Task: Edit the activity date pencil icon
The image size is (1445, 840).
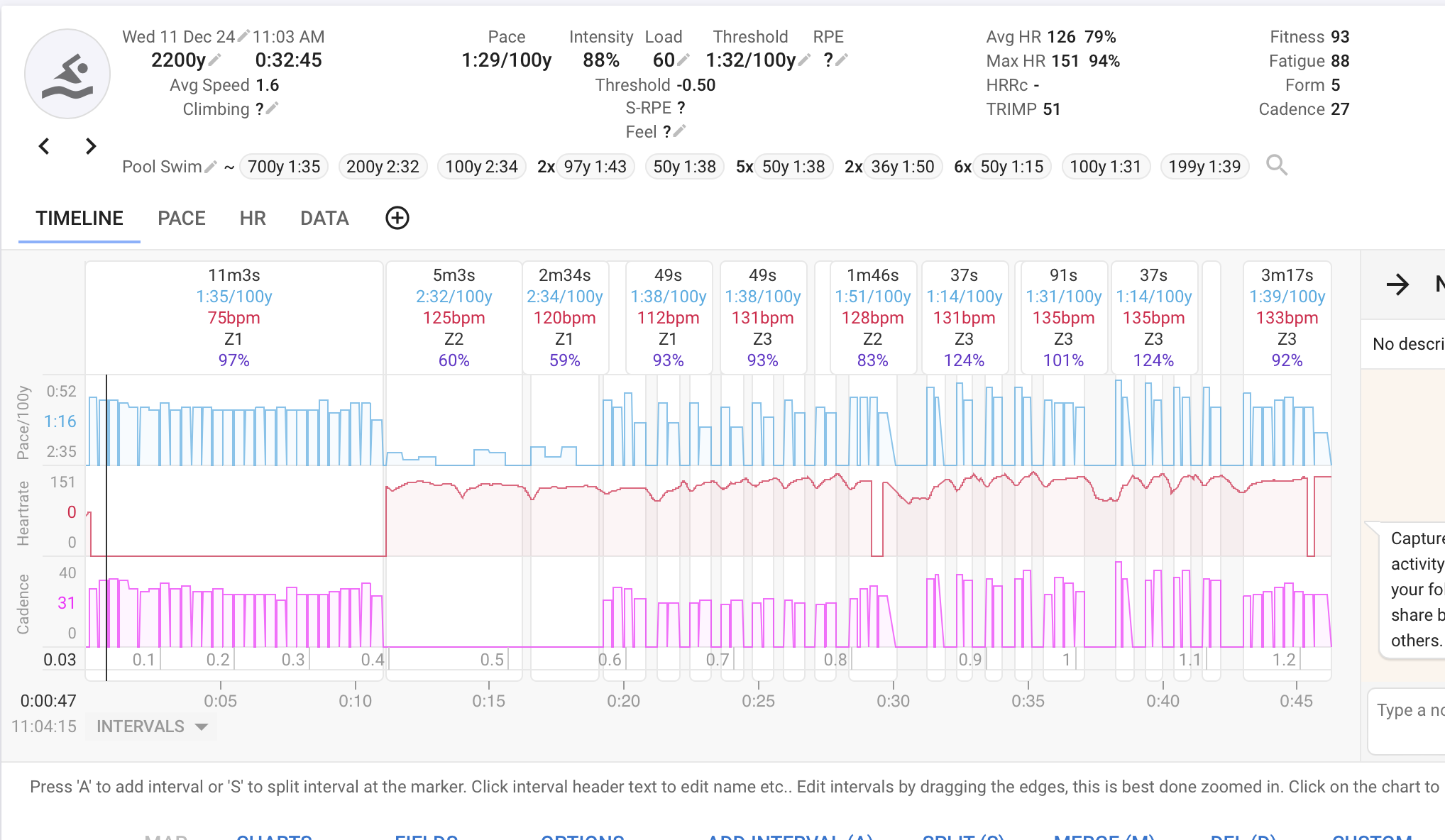Action: (x=243, y=35)
